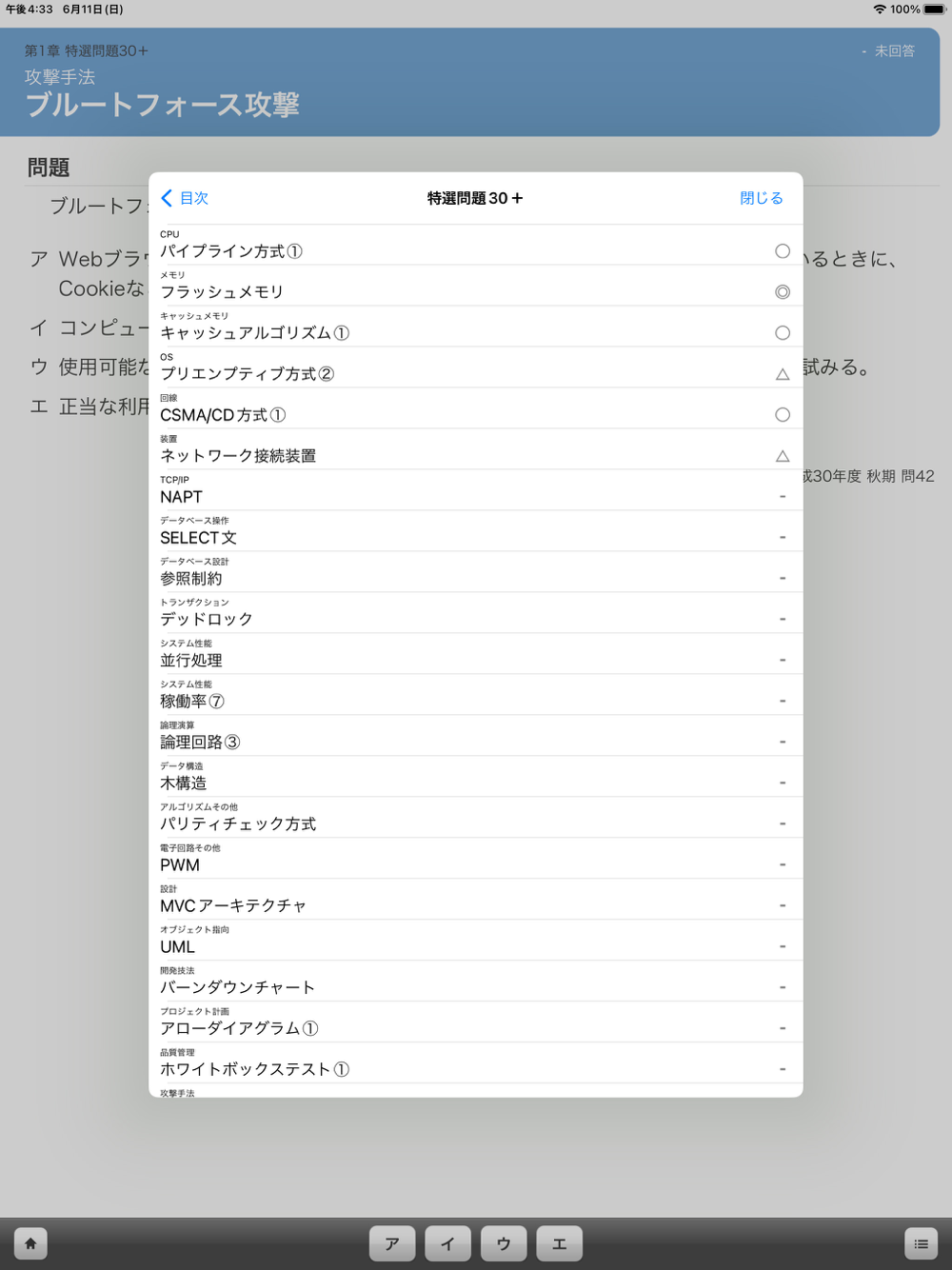Choose answer イ in the bottom toolbar

coord(447,1243)
